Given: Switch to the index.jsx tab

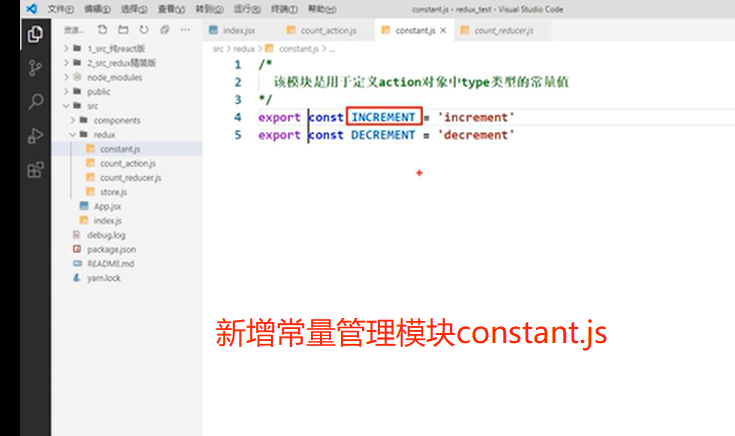Looking at the screenshot, I should pyautogui.click(x=239, y=30).
